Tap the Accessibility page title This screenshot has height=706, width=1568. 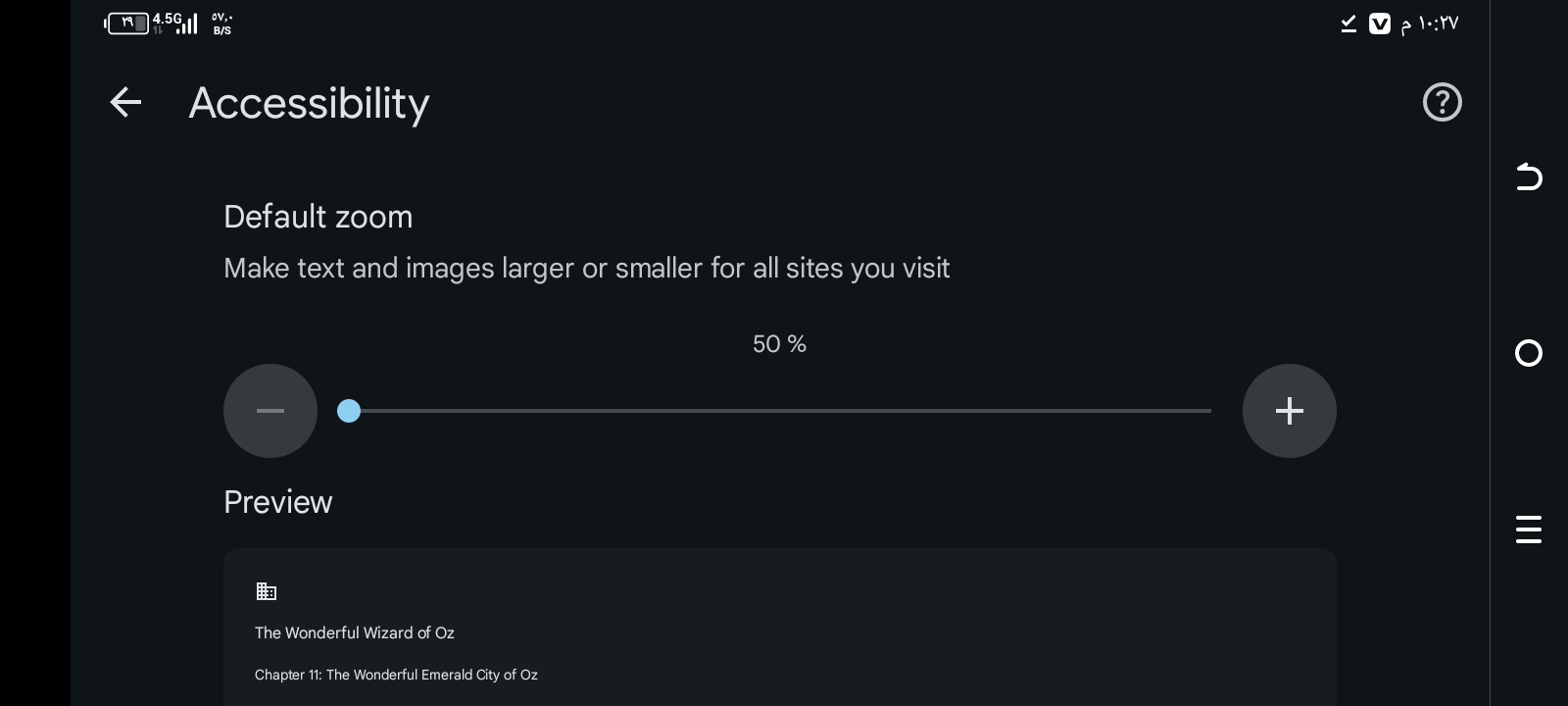tap(309, 103)
